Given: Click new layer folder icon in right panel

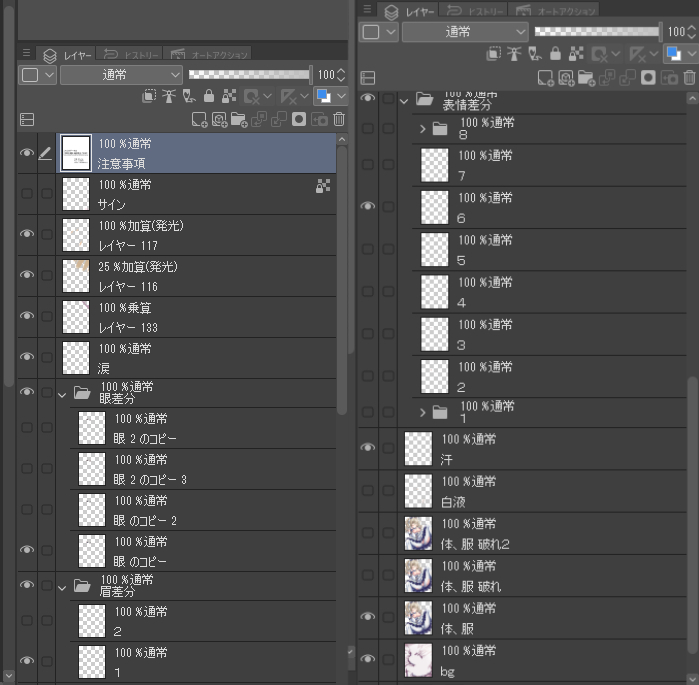Looking at the screenshot, I should coord(584,77).
